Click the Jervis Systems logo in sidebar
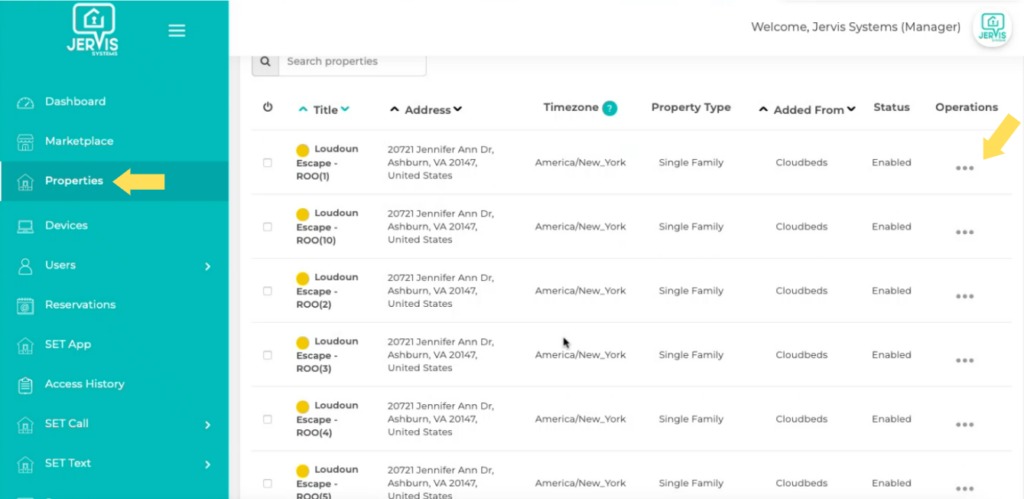The image size is (1024, 499). (92, 30)
